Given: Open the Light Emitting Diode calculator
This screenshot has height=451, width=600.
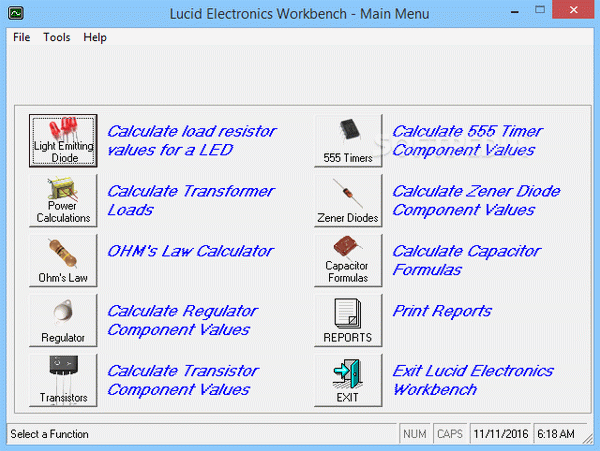Looking at the screenshot, I should coord(63,140).
